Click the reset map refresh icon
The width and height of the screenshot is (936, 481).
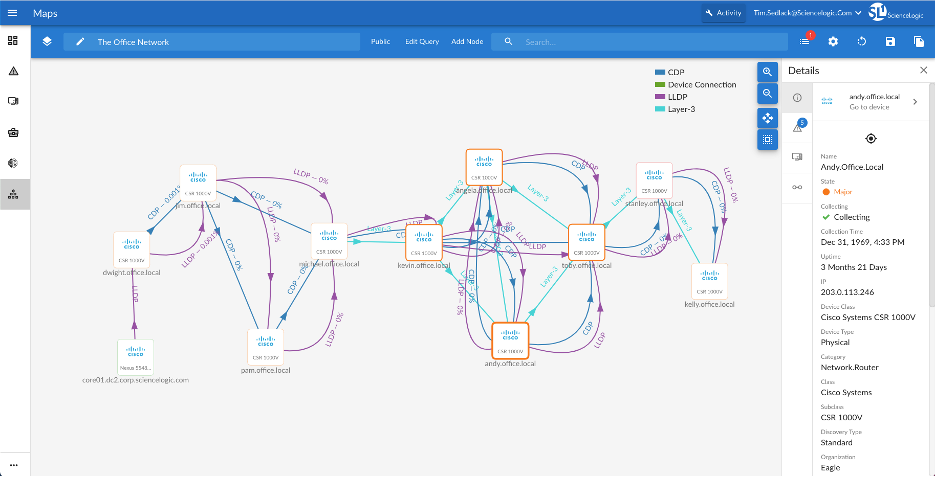coord(862,42)
